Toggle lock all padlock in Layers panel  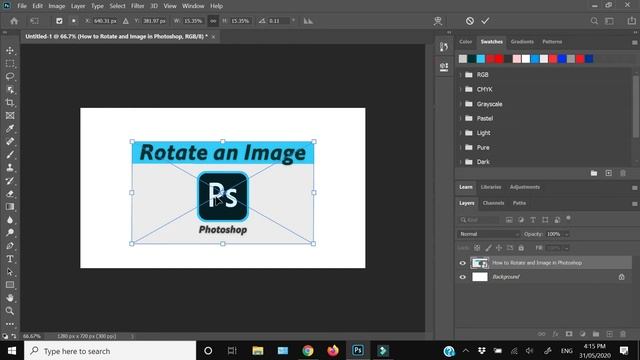click(x=521, y=248)
